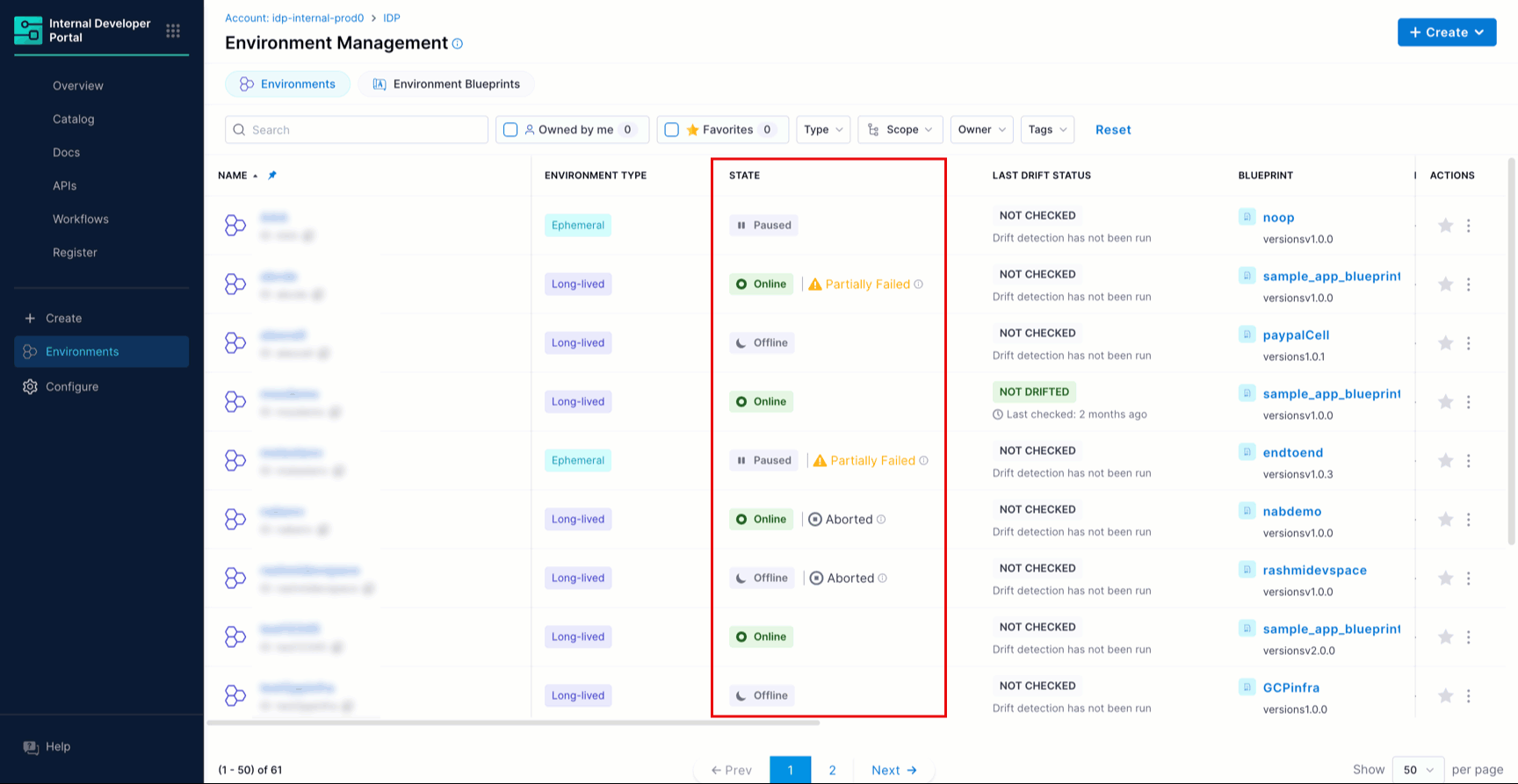Toggle the Owned by me checkbox

(510, 130)
